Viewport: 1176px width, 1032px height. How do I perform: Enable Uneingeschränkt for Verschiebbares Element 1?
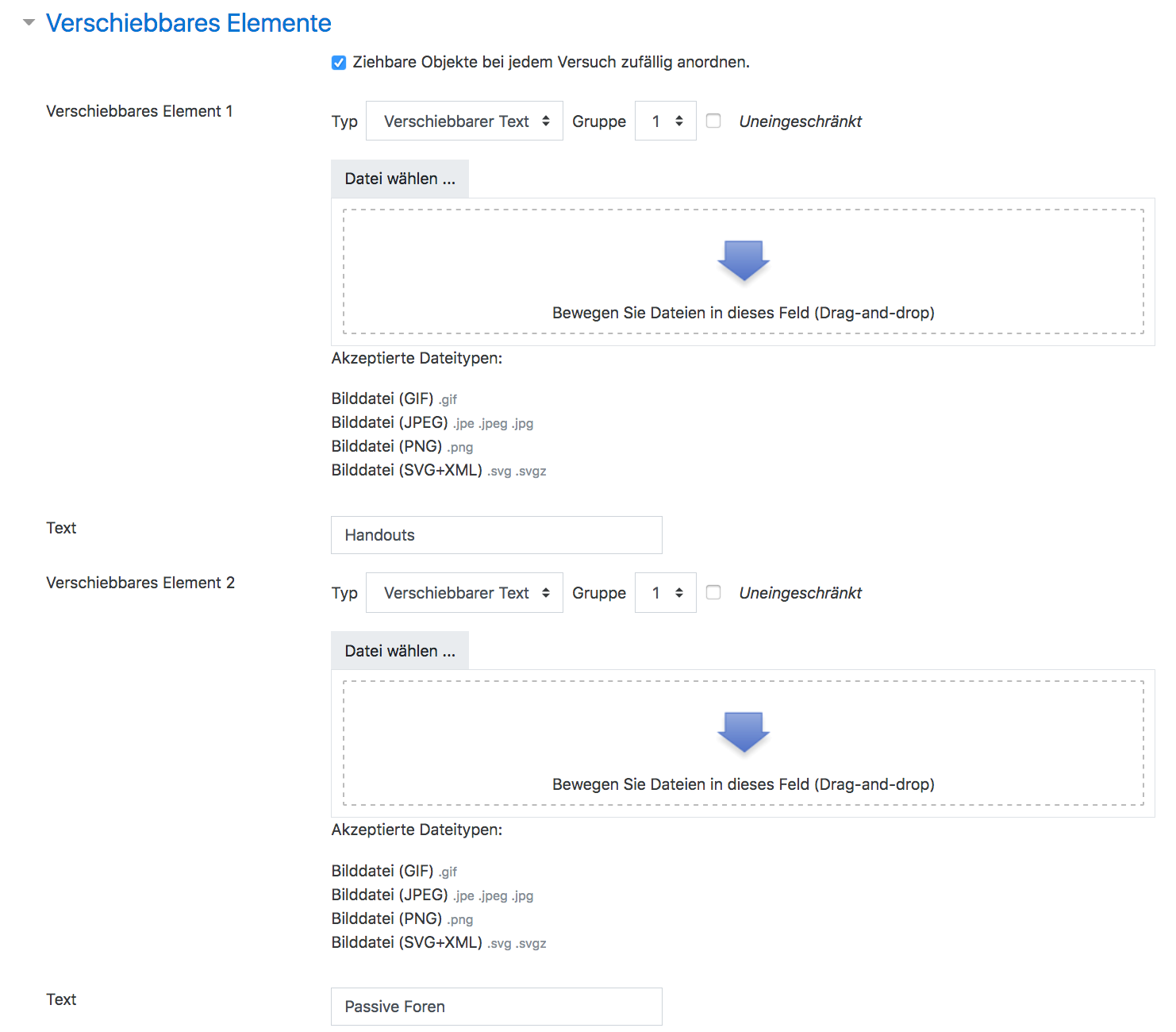pyautogui.click(x=713, y=121)
